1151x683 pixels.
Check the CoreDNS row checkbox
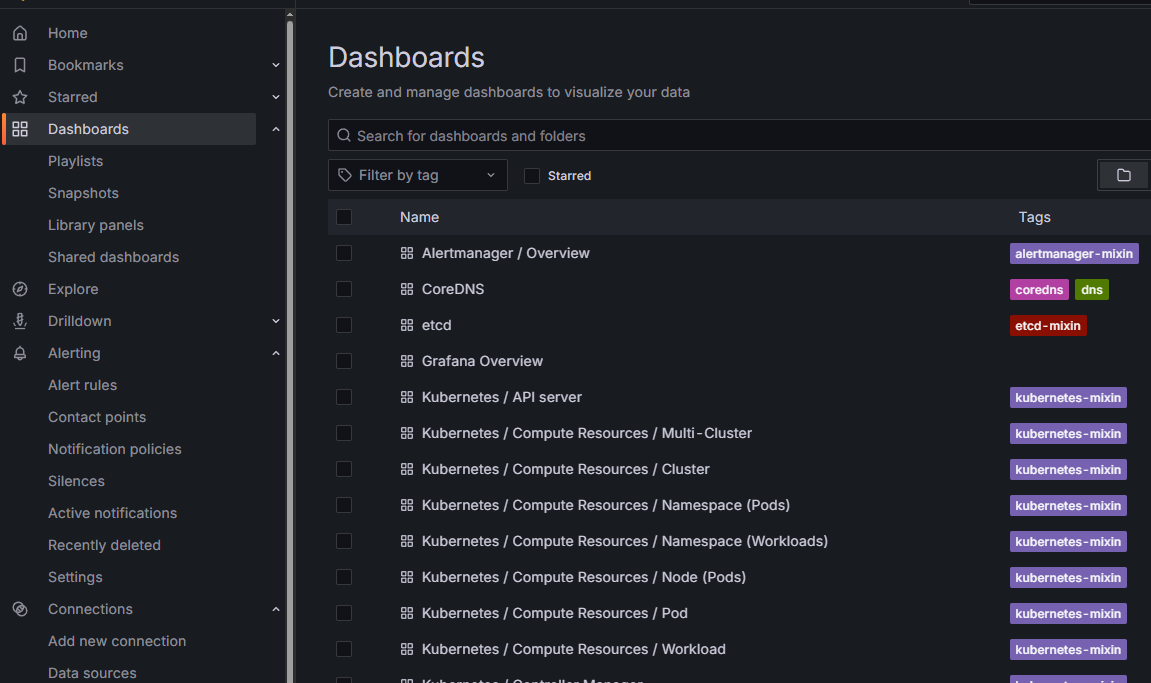(x=344, y=289)
